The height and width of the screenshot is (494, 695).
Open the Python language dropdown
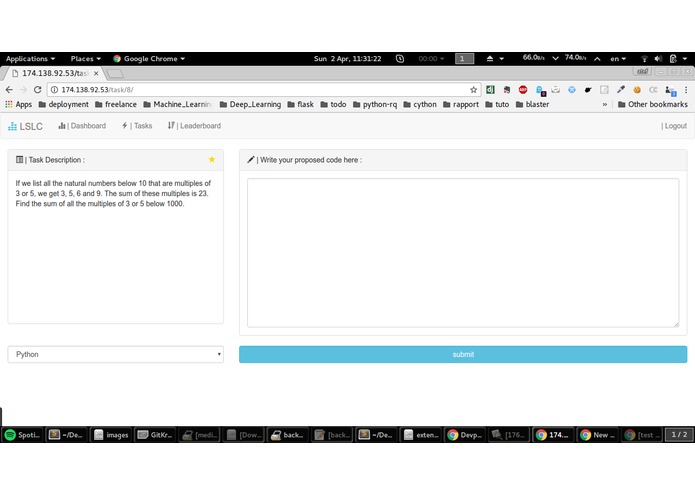click(x=116, y=354)
